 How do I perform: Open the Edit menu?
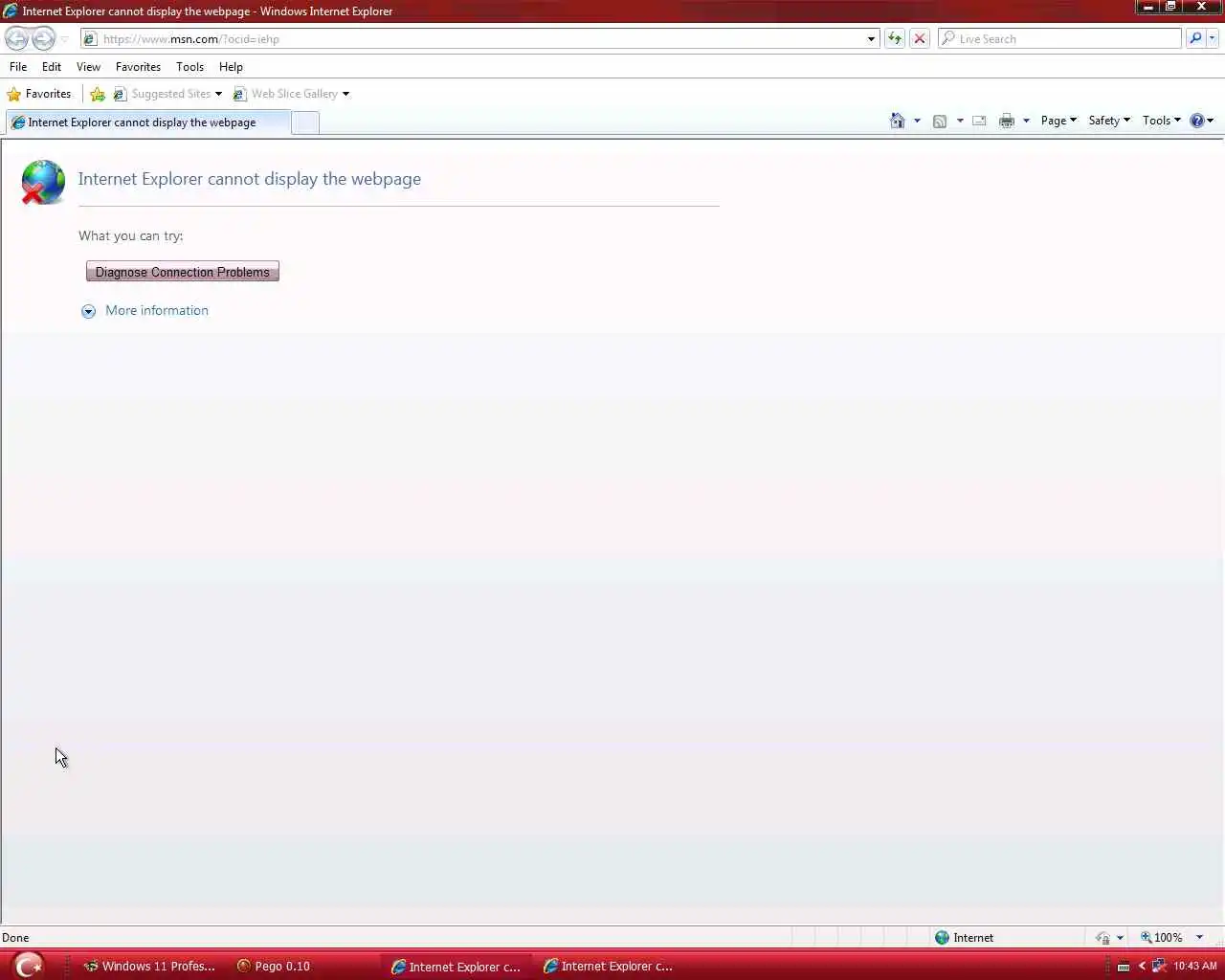coord(52,67)
